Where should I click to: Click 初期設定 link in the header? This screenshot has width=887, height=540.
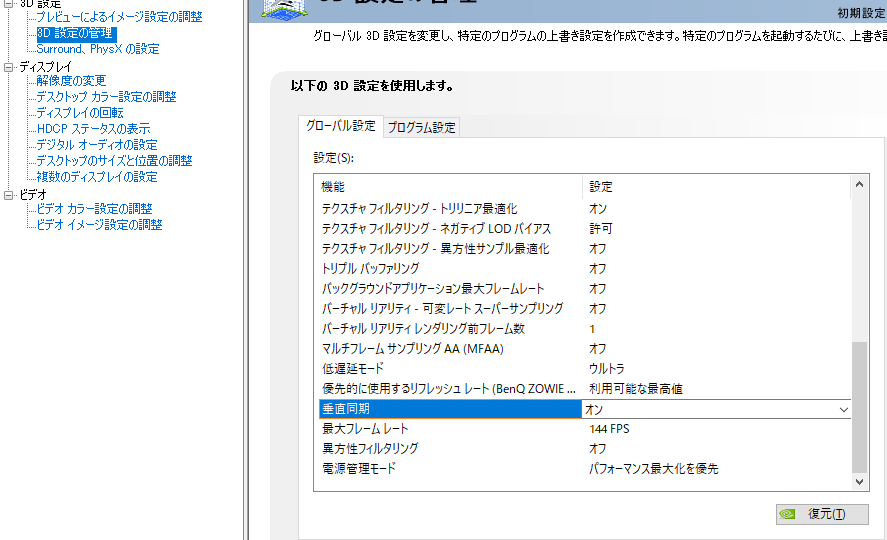(x=862, y=13)
